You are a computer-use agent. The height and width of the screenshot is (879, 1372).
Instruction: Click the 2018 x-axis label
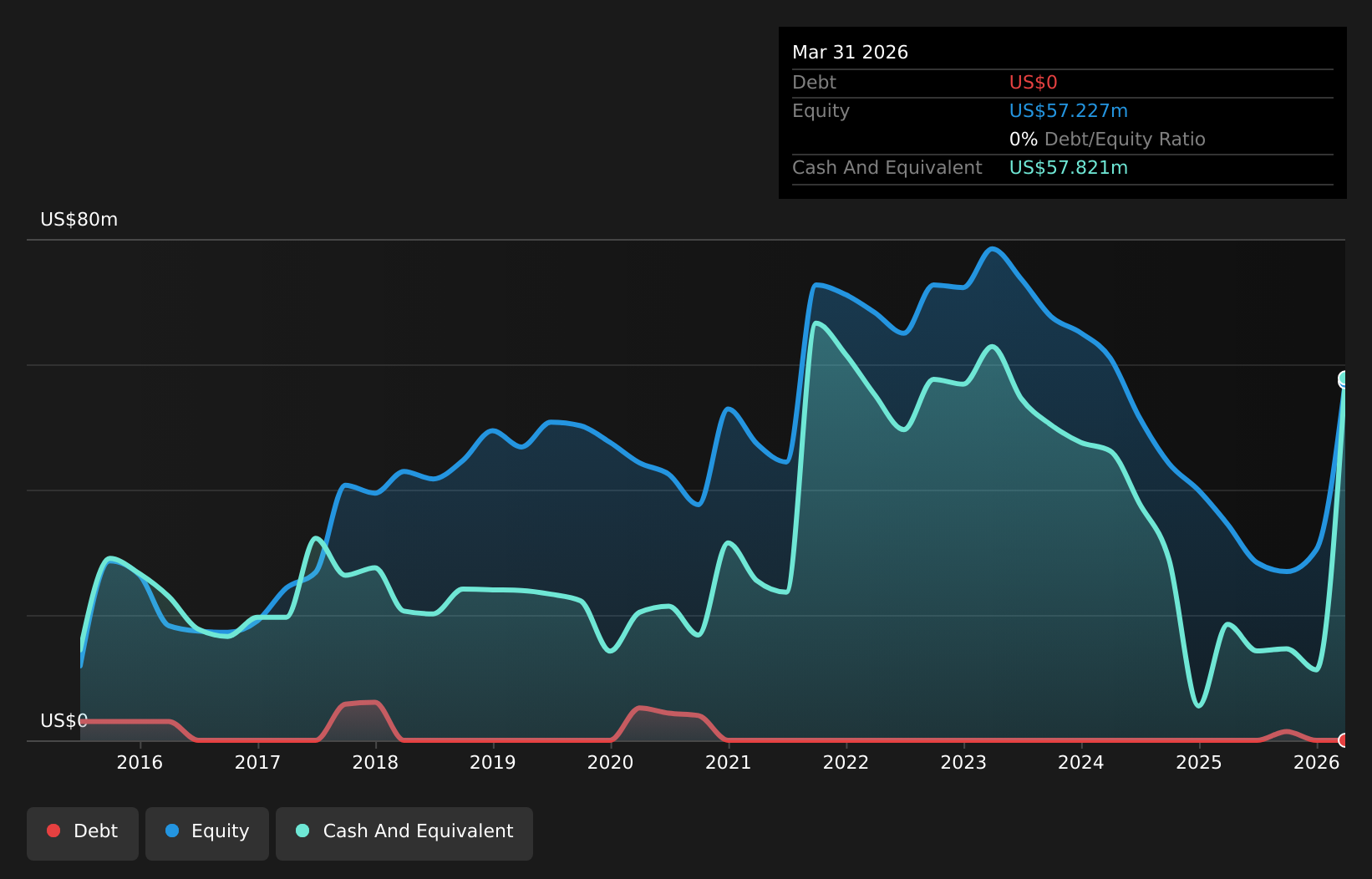tap(375, 762)
